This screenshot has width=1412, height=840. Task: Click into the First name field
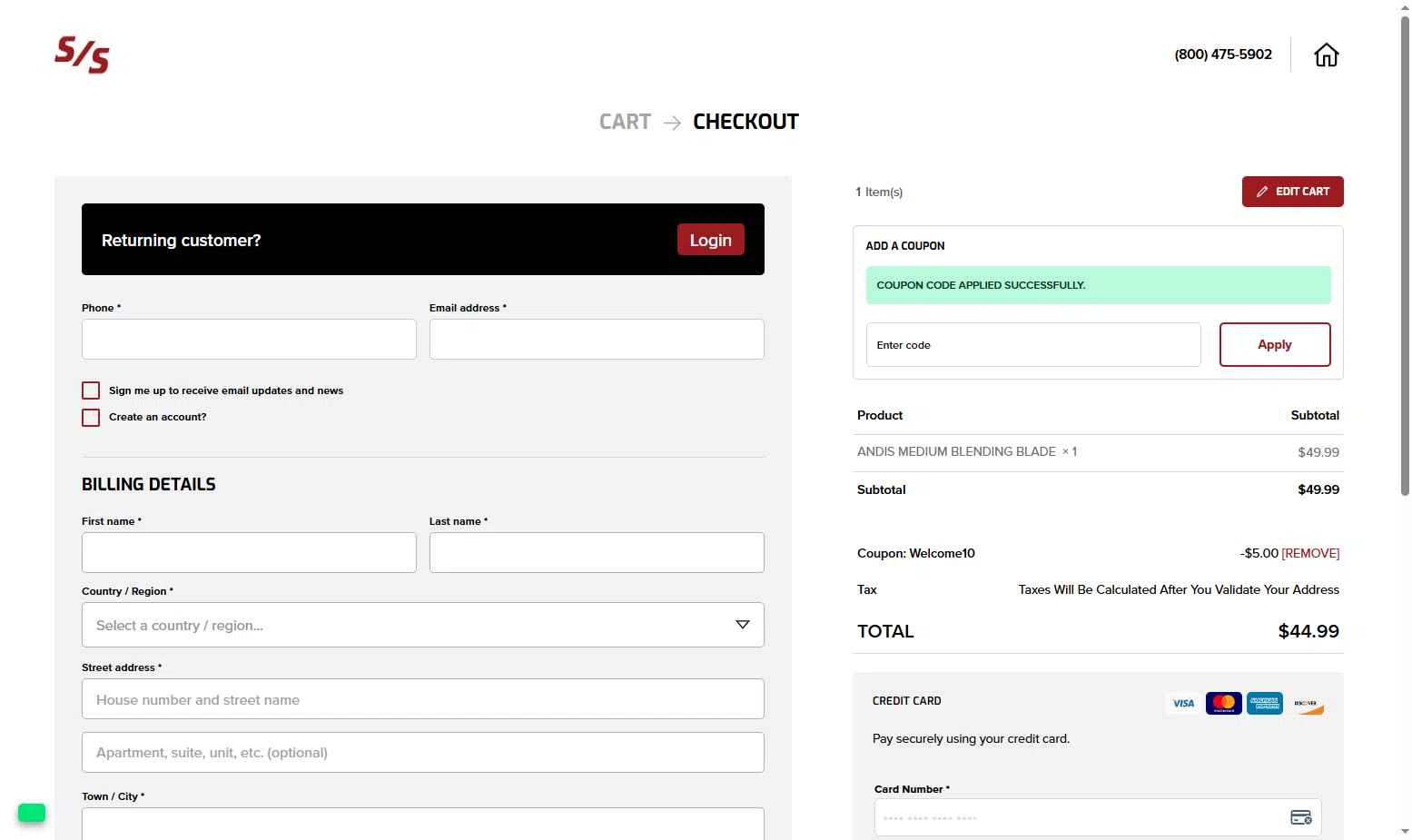[249, 552]
